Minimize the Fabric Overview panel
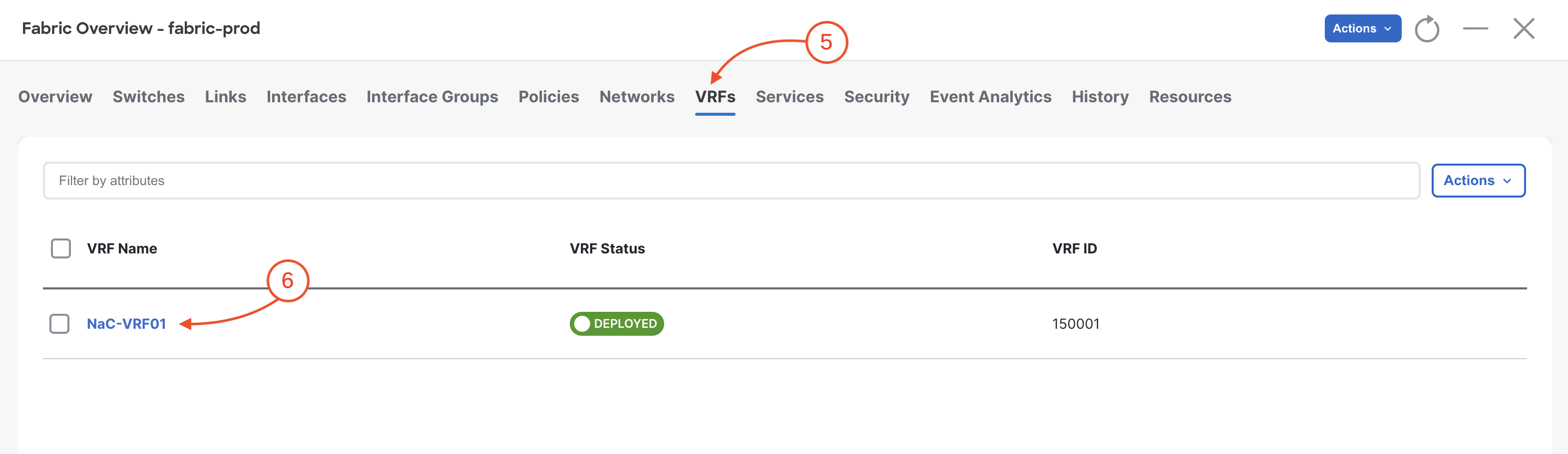The image size is (1568, 454). click(1476, 28)
